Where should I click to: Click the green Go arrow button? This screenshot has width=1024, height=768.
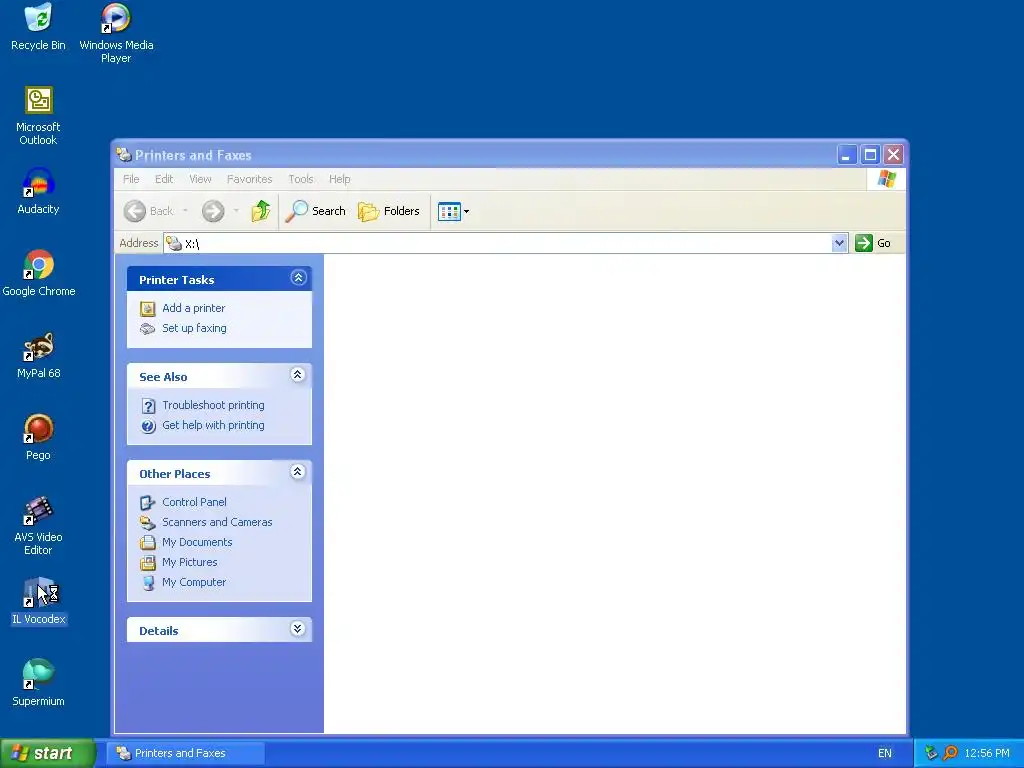pos(863,243)
